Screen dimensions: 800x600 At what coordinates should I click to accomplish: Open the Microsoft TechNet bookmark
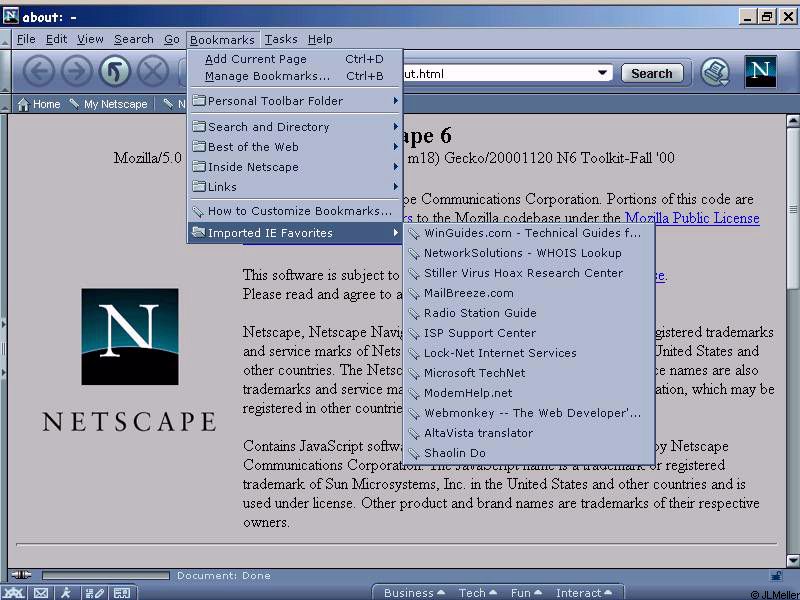(529, 373)
